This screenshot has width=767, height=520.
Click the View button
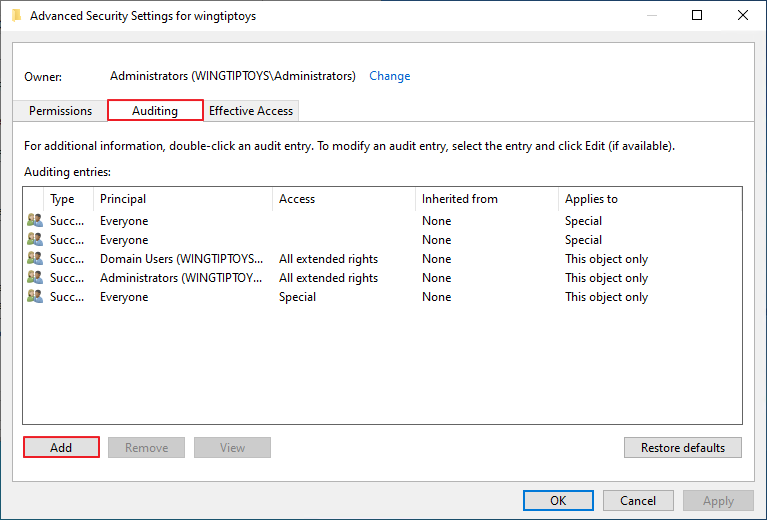[232, 448]
